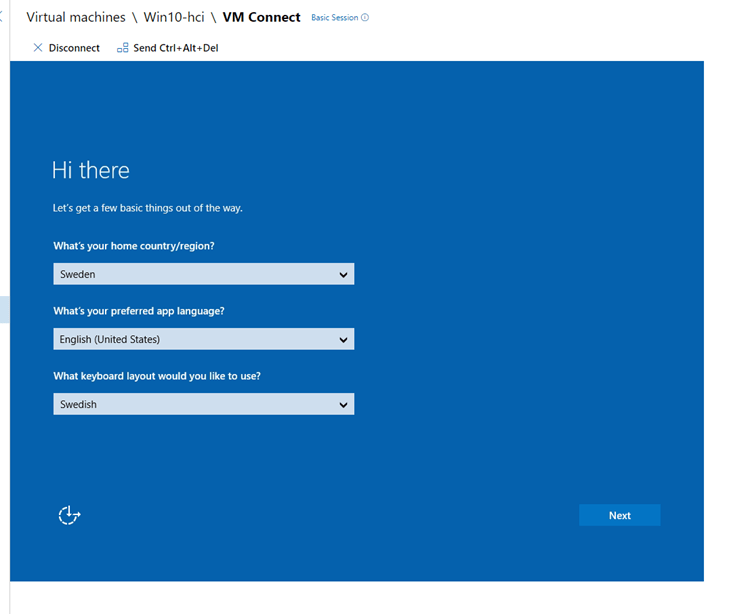The height and width of the screenshot is (614, 750).
Task: Open the Win10-hci breadcrumb link
Action: (x=174, y=17)
